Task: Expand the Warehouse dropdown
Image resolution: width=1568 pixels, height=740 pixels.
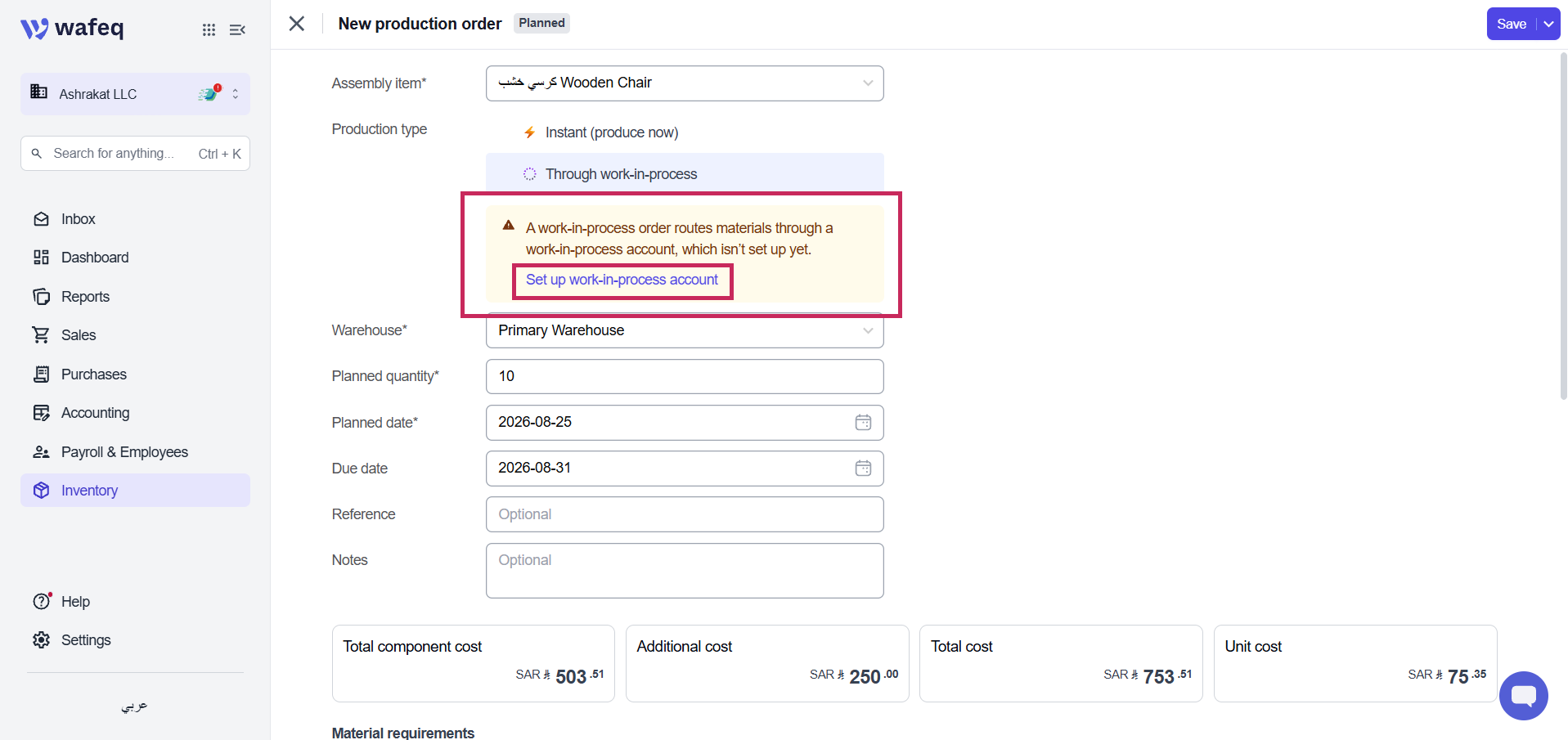Action: pyautogui.click(x=685, y=330)
